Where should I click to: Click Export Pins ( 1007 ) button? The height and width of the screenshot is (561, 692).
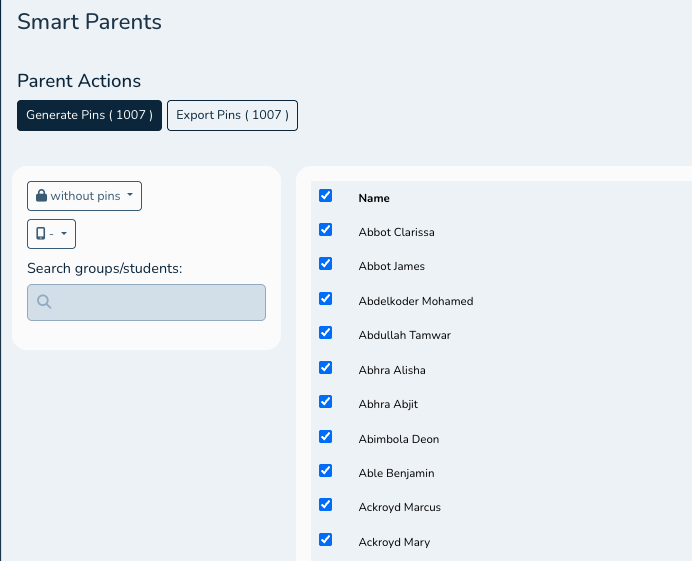pyautogui.click(x=232, y=115)
